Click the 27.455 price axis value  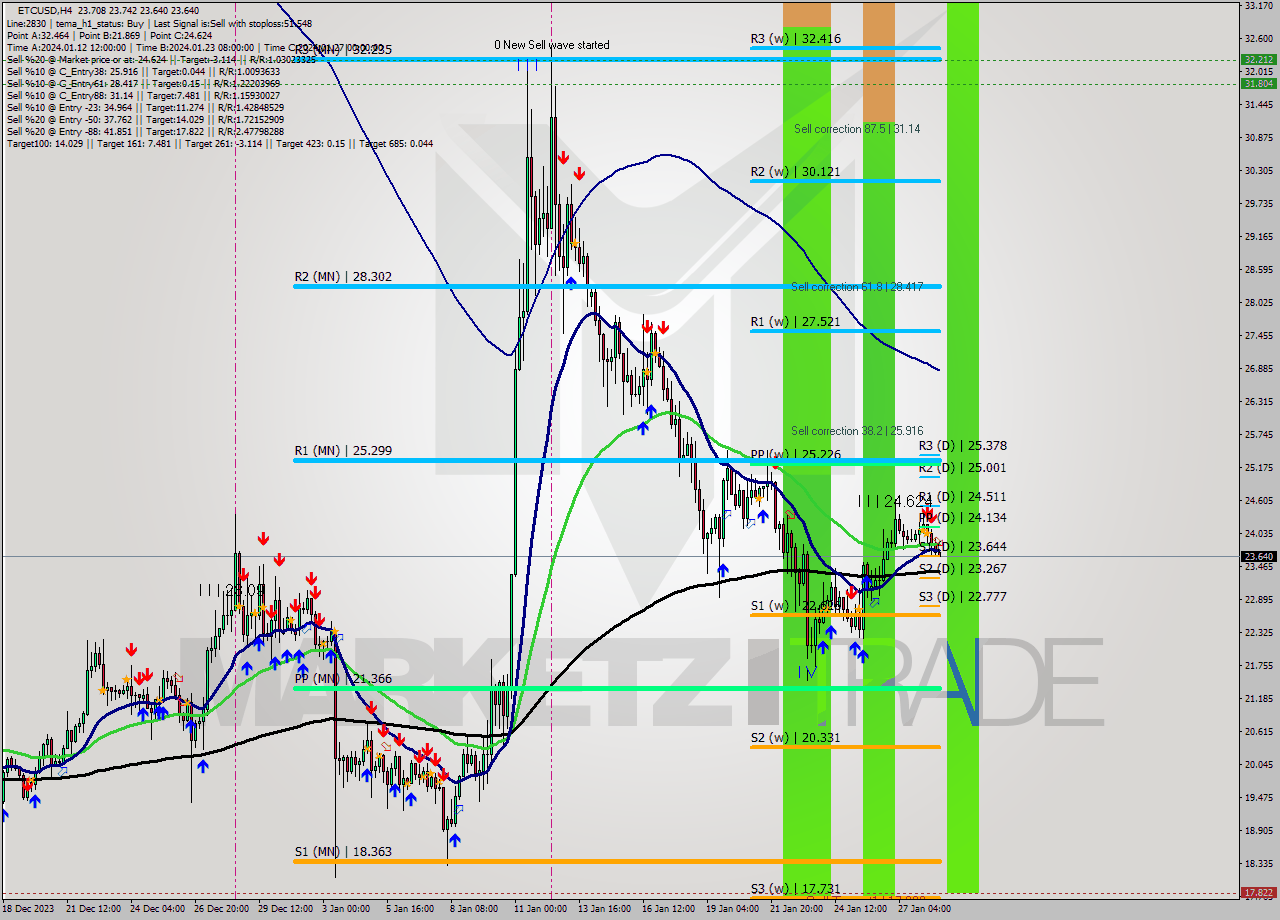[x=1257, y=335]
